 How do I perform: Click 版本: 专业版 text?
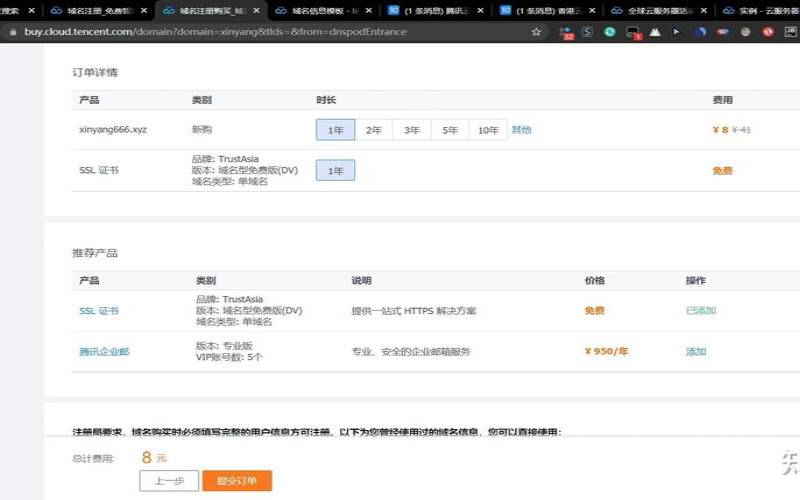pos(224,346)
